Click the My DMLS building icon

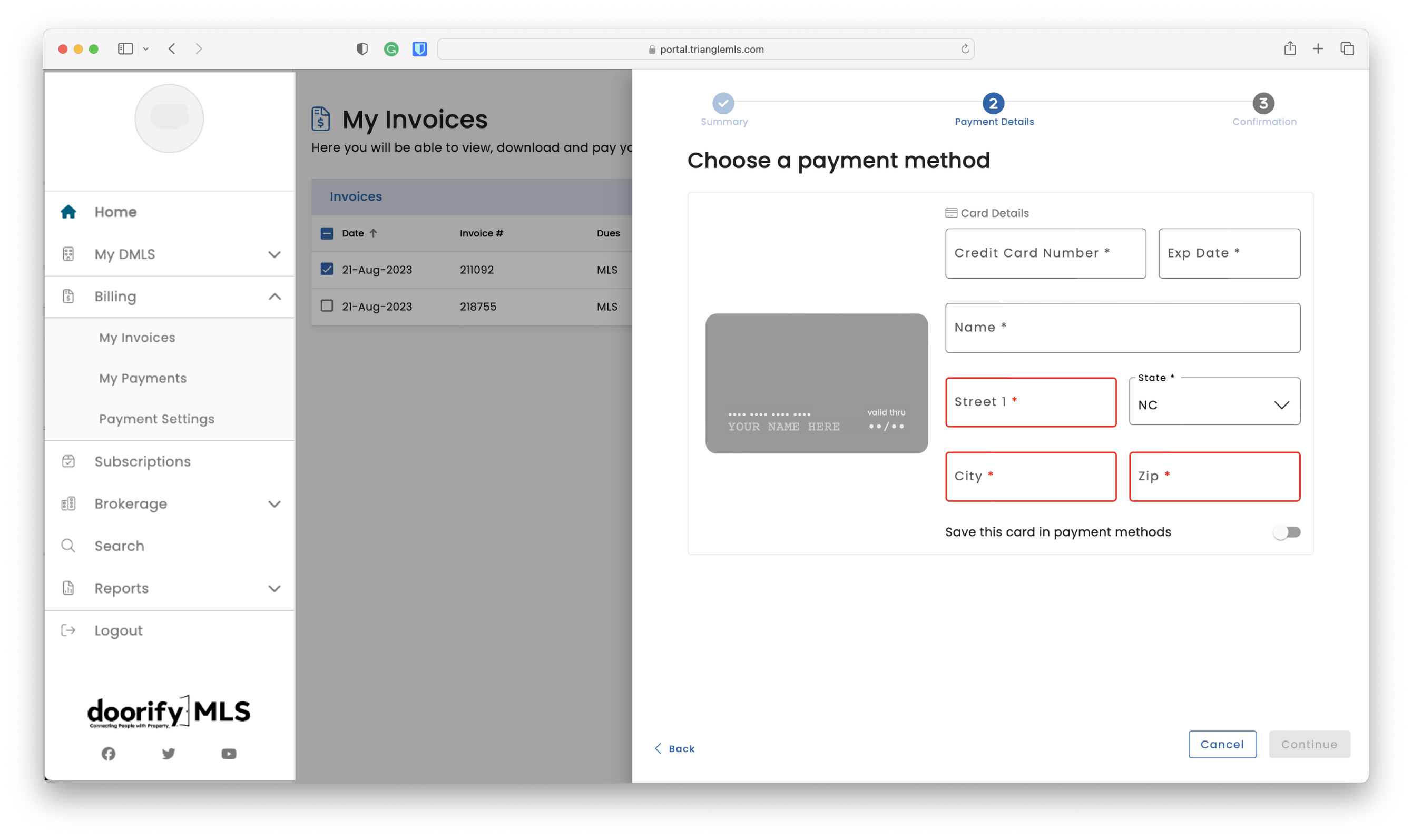pyautogui.click(x=68, y=254)
